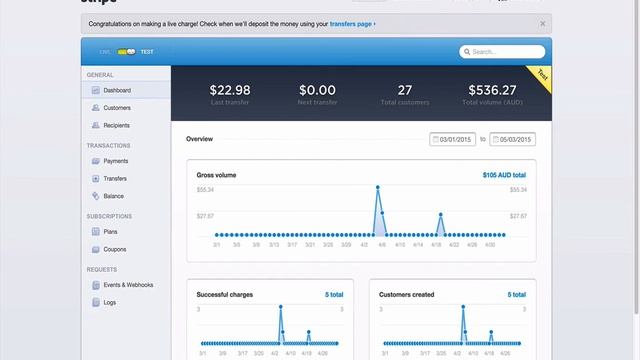Click the search magnifier icon

(467, 52)
